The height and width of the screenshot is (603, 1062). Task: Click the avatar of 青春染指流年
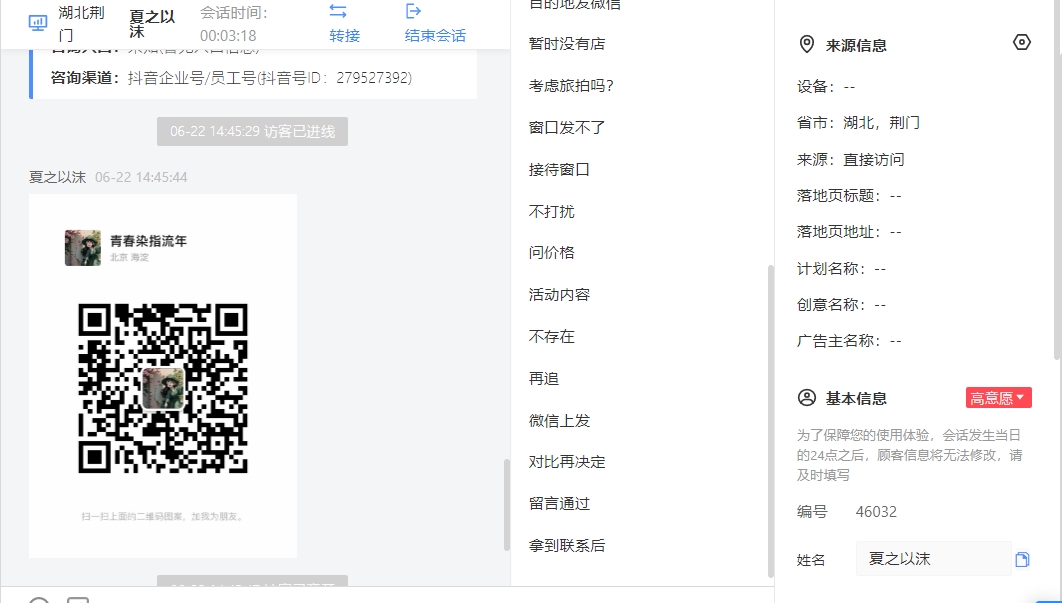[83, 248]
